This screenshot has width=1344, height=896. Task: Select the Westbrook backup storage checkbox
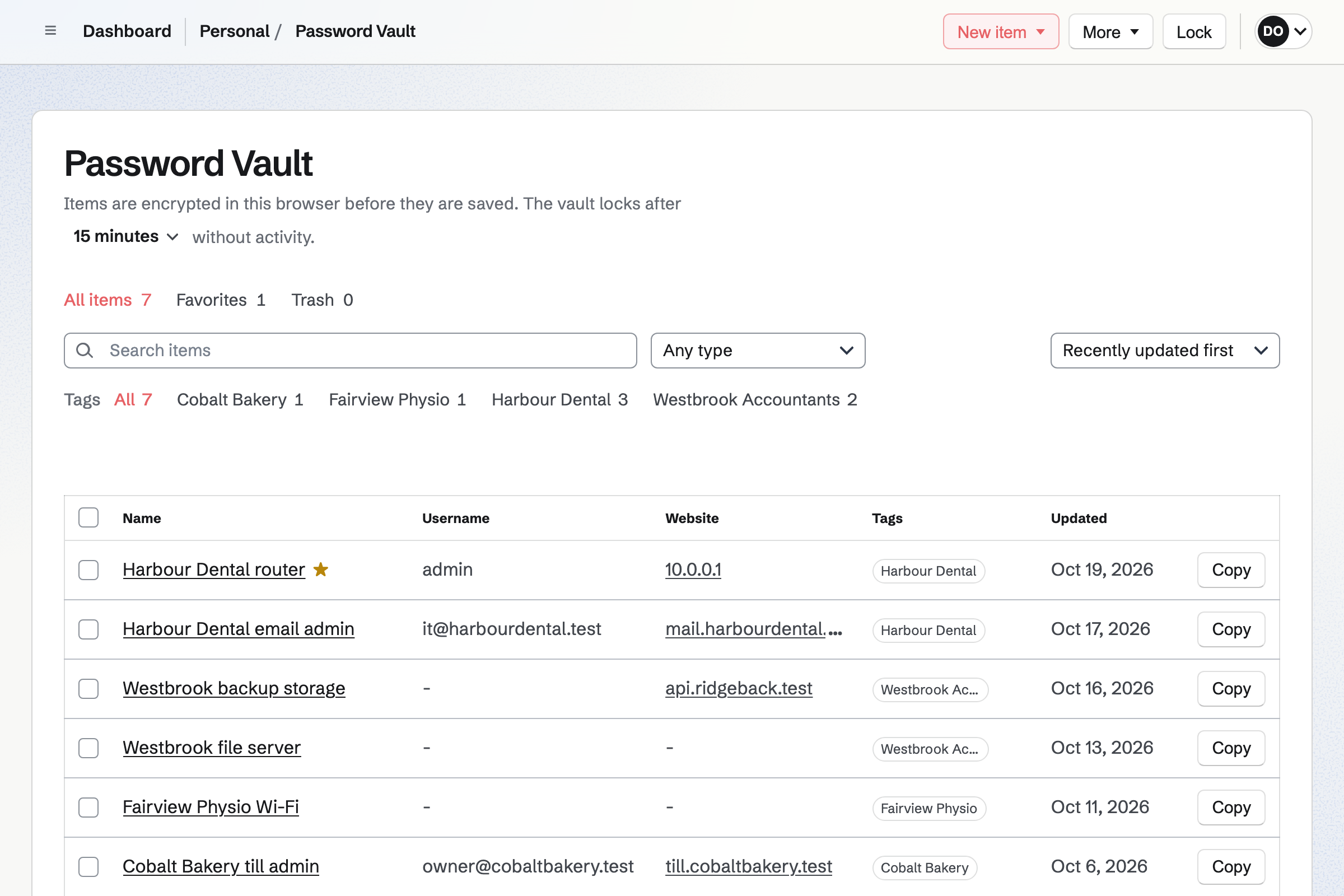[88, 689]
